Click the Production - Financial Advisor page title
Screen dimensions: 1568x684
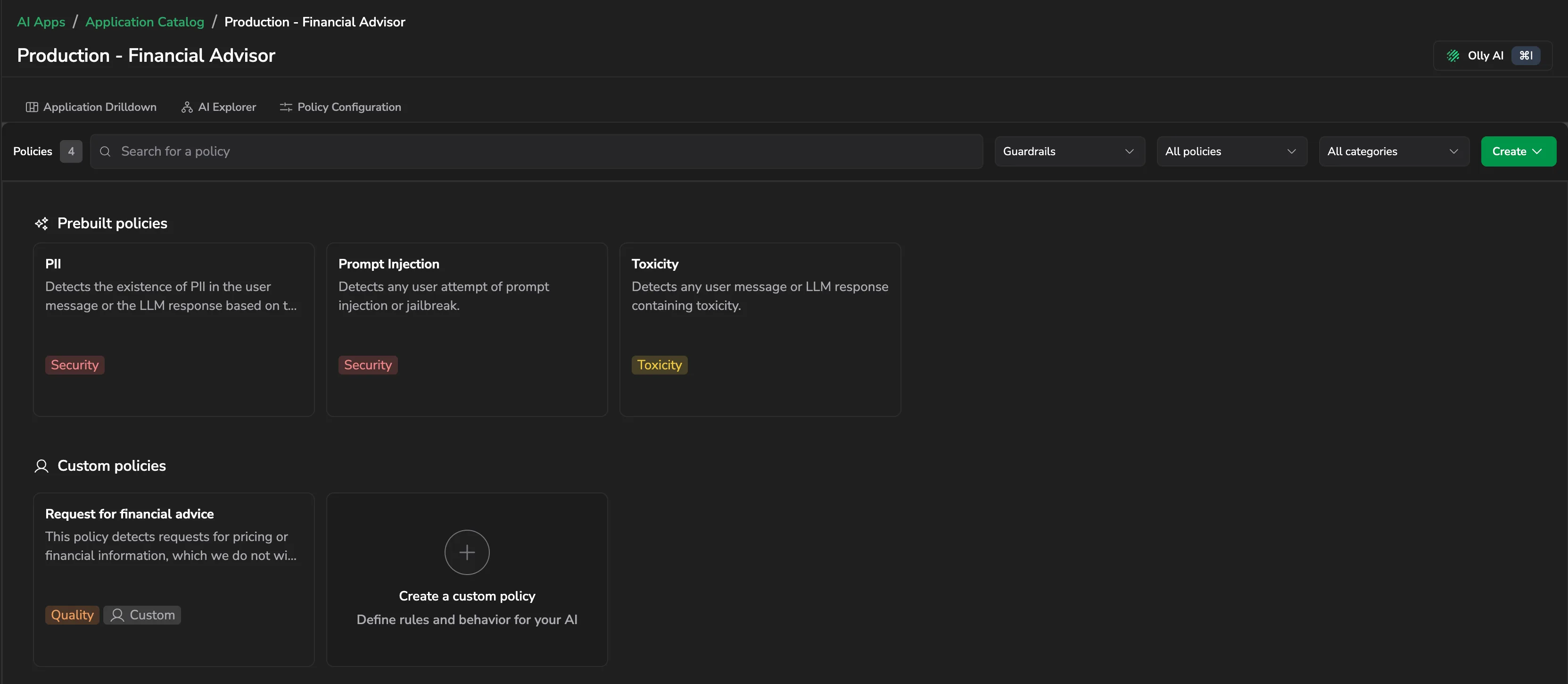point(146,55)
